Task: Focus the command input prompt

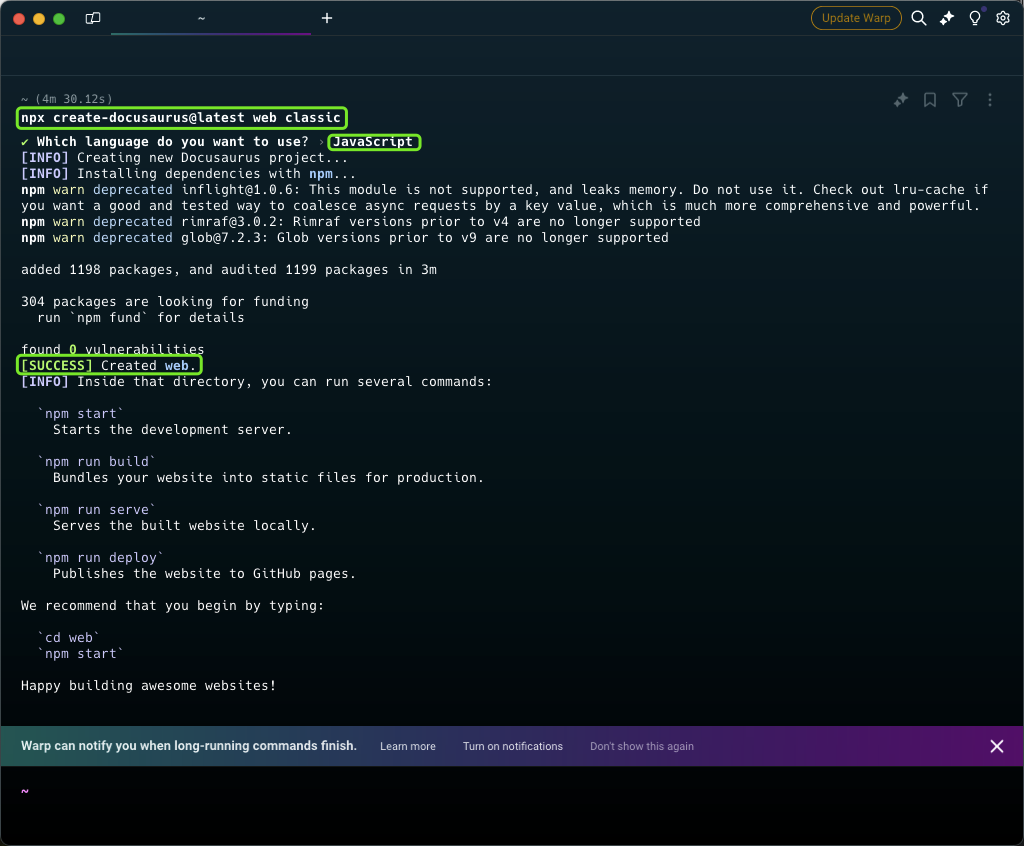Action: [x=500, y=791]
